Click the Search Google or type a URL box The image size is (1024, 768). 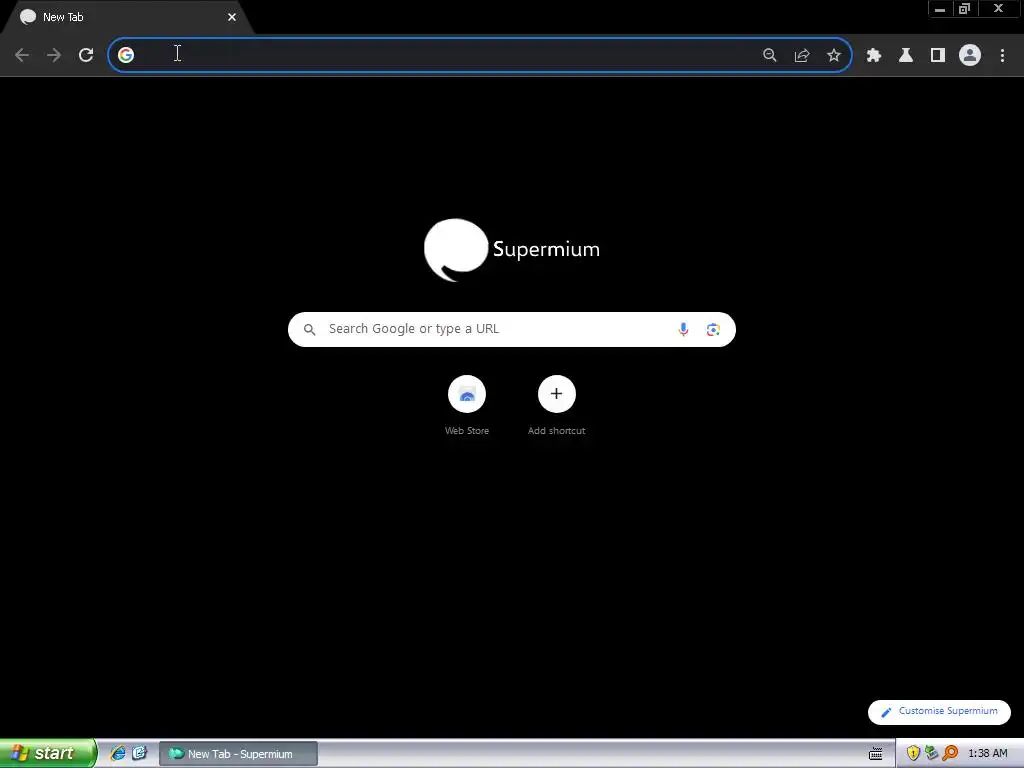pos(511,329)
